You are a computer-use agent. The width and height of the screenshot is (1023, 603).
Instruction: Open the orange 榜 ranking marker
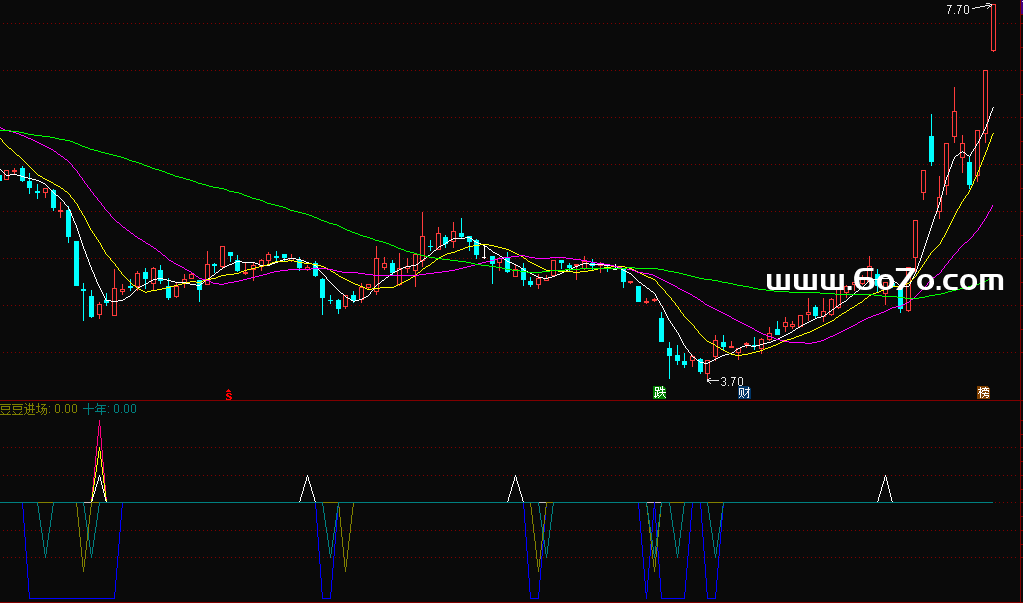tap(984, 392)
